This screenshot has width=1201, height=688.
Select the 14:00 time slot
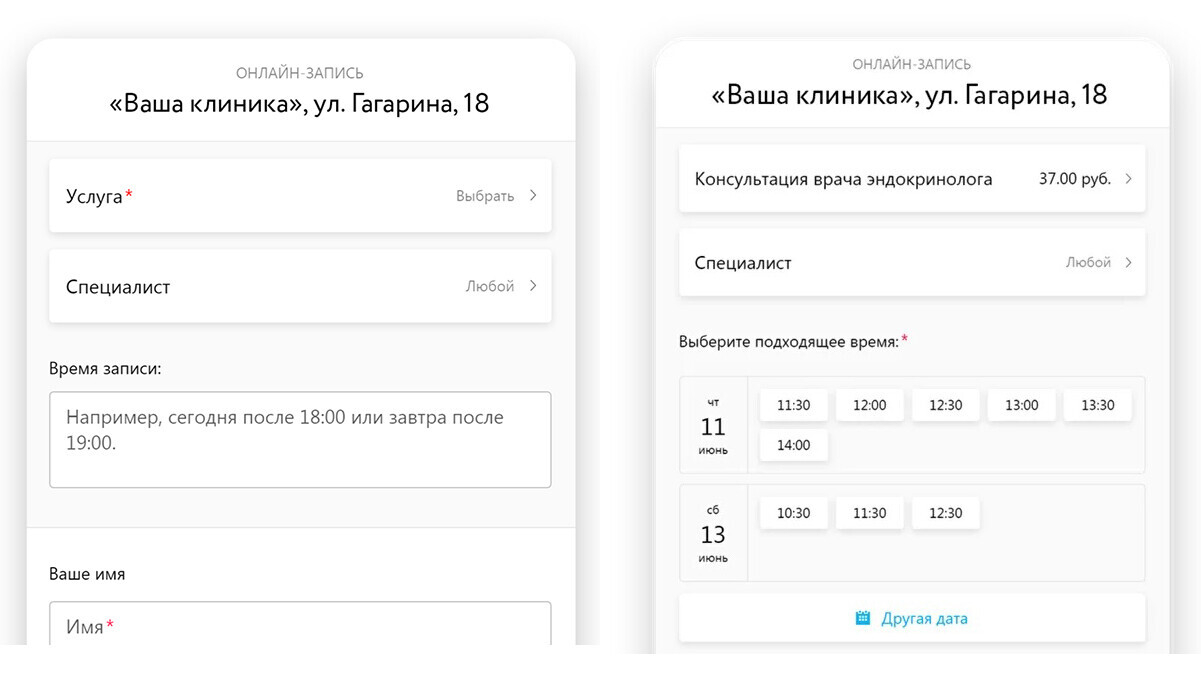793,445
